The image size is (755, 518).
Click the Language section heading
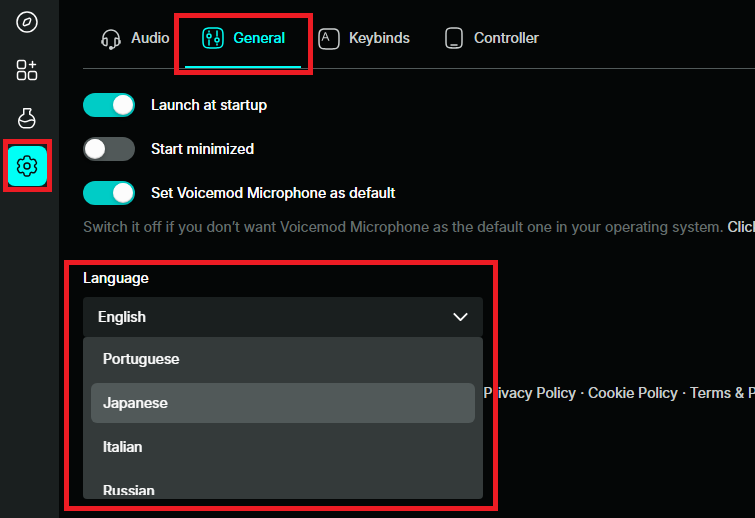point(116,278)
